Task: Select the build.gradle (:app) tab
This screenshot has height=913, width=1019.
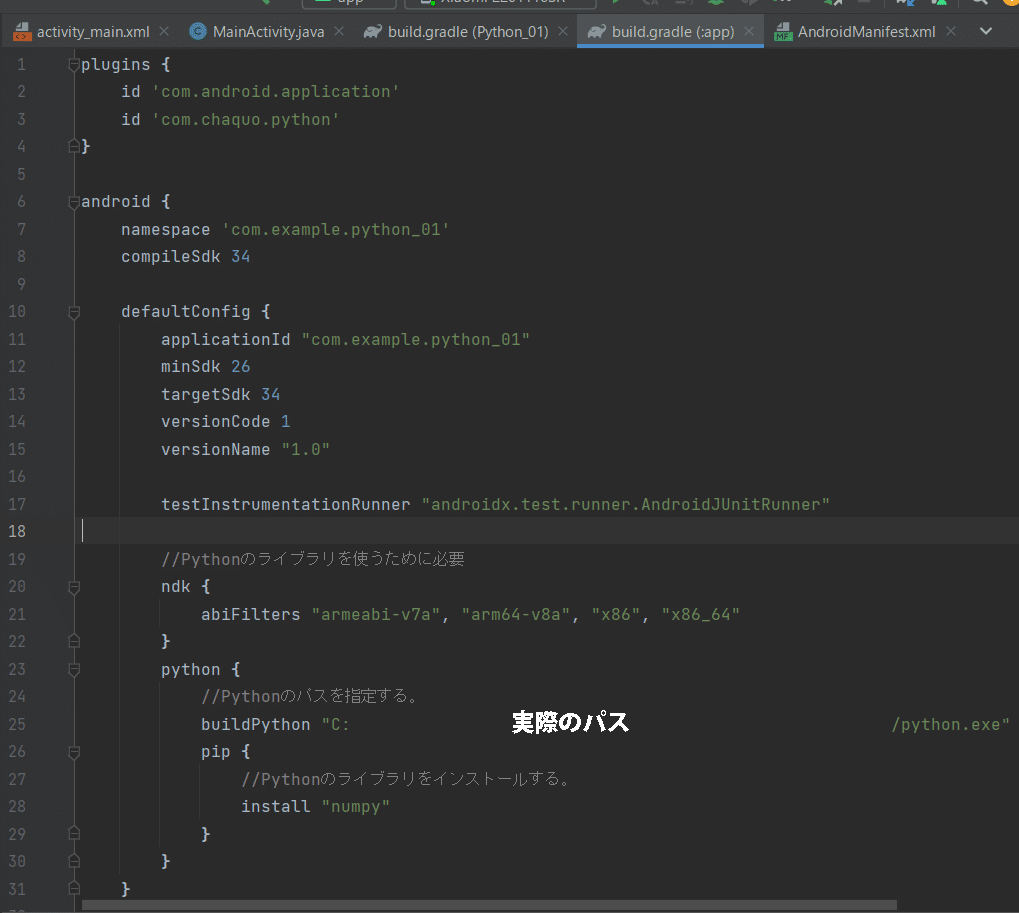Action: click(x=672, y=32)
